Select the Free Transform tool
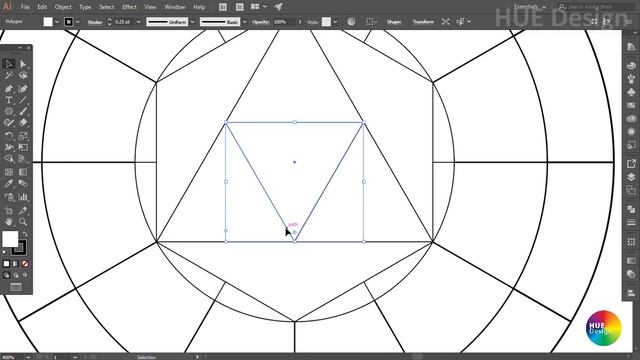 point(23,147)
